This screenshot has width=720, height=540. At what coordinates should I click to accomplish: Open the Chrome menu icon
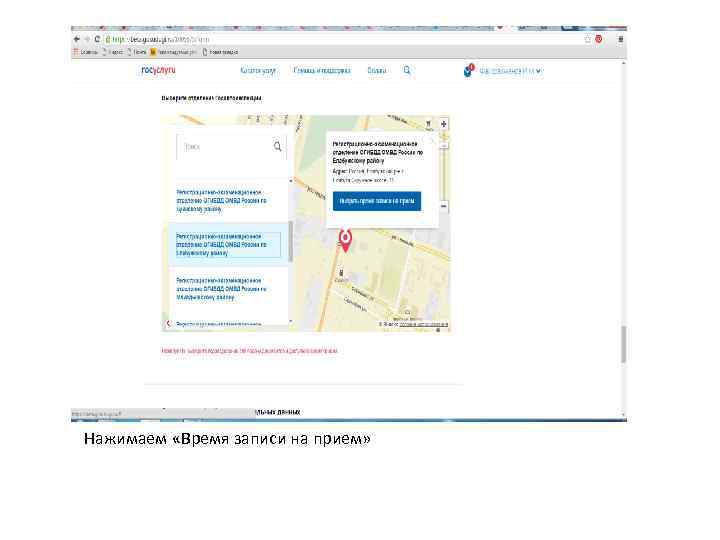[x=621, y=39]
